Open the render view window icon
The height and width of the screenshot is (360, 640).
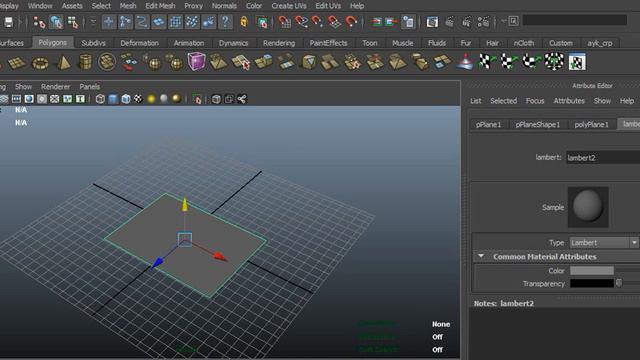pyautogui.click(x=432, y=22)
